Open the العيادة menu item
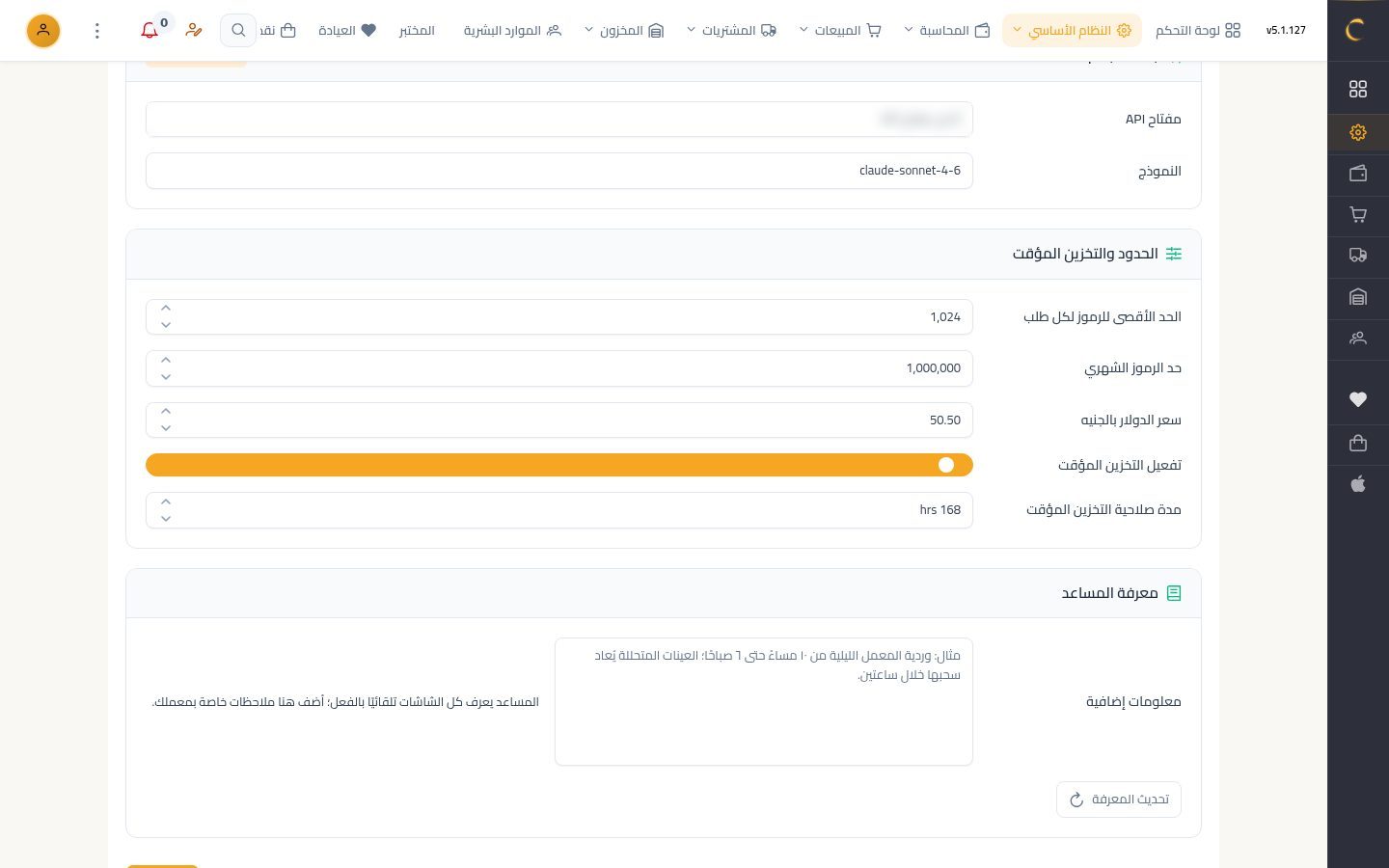The height and width of the screenshot is (868, 1389). (x=346, y=31)
